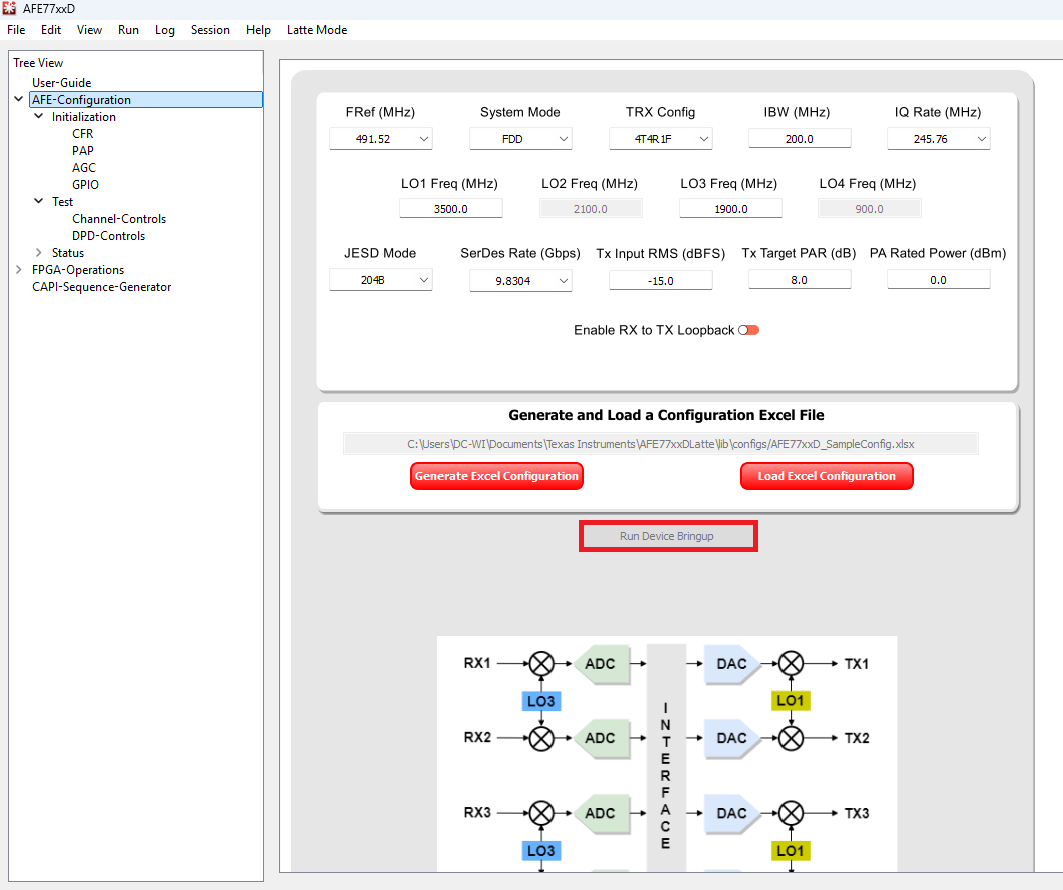Click Generate Excel Configuration button
The image size is (1063, 890).
click(x=497, y=476)
